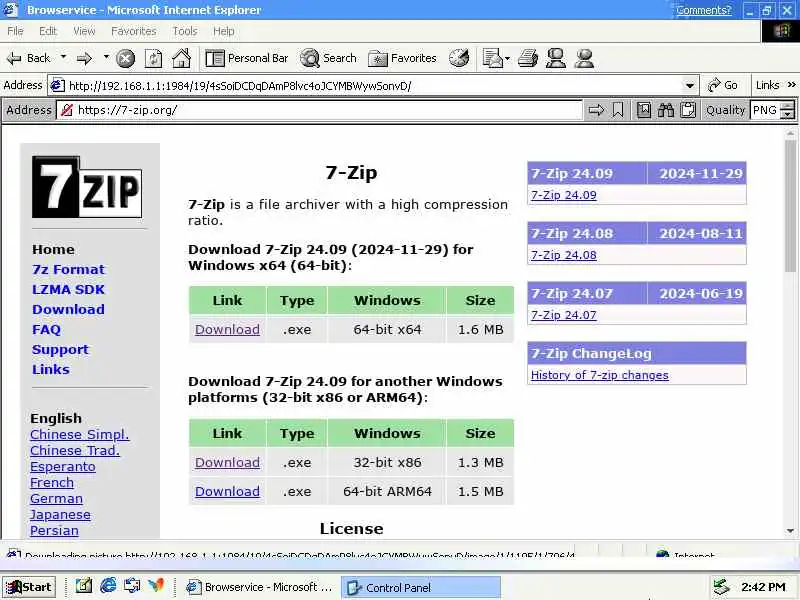Expand the Links toolbar chevron
Viewport: 800px width, 600px height.
tap(792, 85)
